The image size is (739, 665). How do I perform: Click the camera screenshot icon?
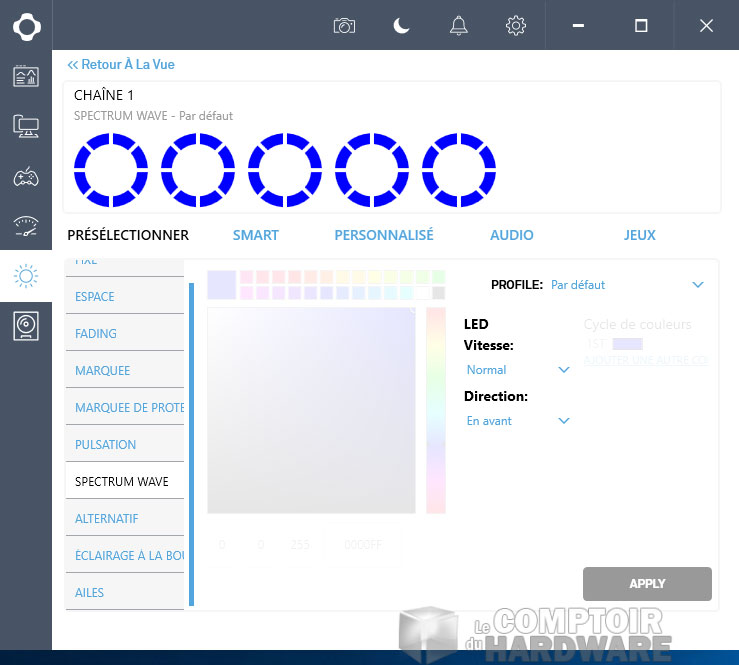click(344, 26)
